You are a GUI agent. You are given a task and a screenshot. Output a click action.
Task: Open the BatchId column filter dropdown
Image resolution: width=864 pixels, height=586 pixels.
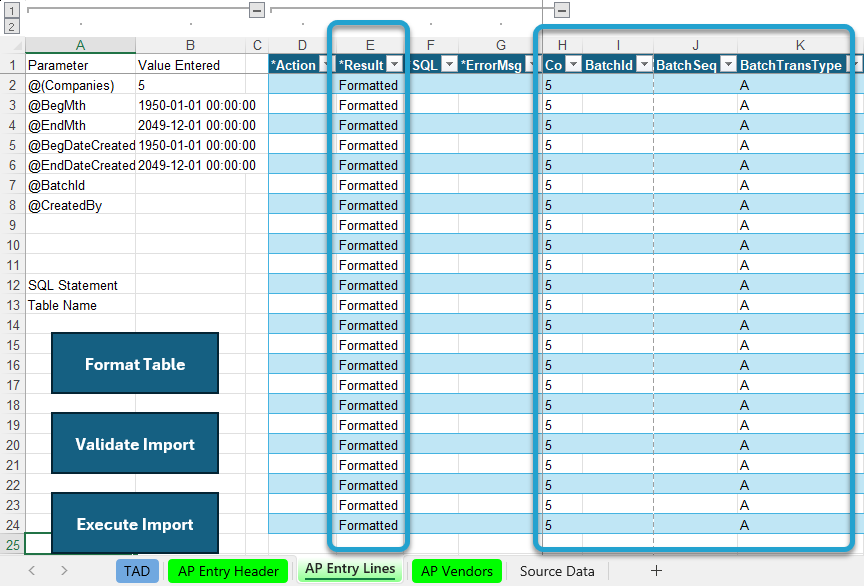click(644, 64)
